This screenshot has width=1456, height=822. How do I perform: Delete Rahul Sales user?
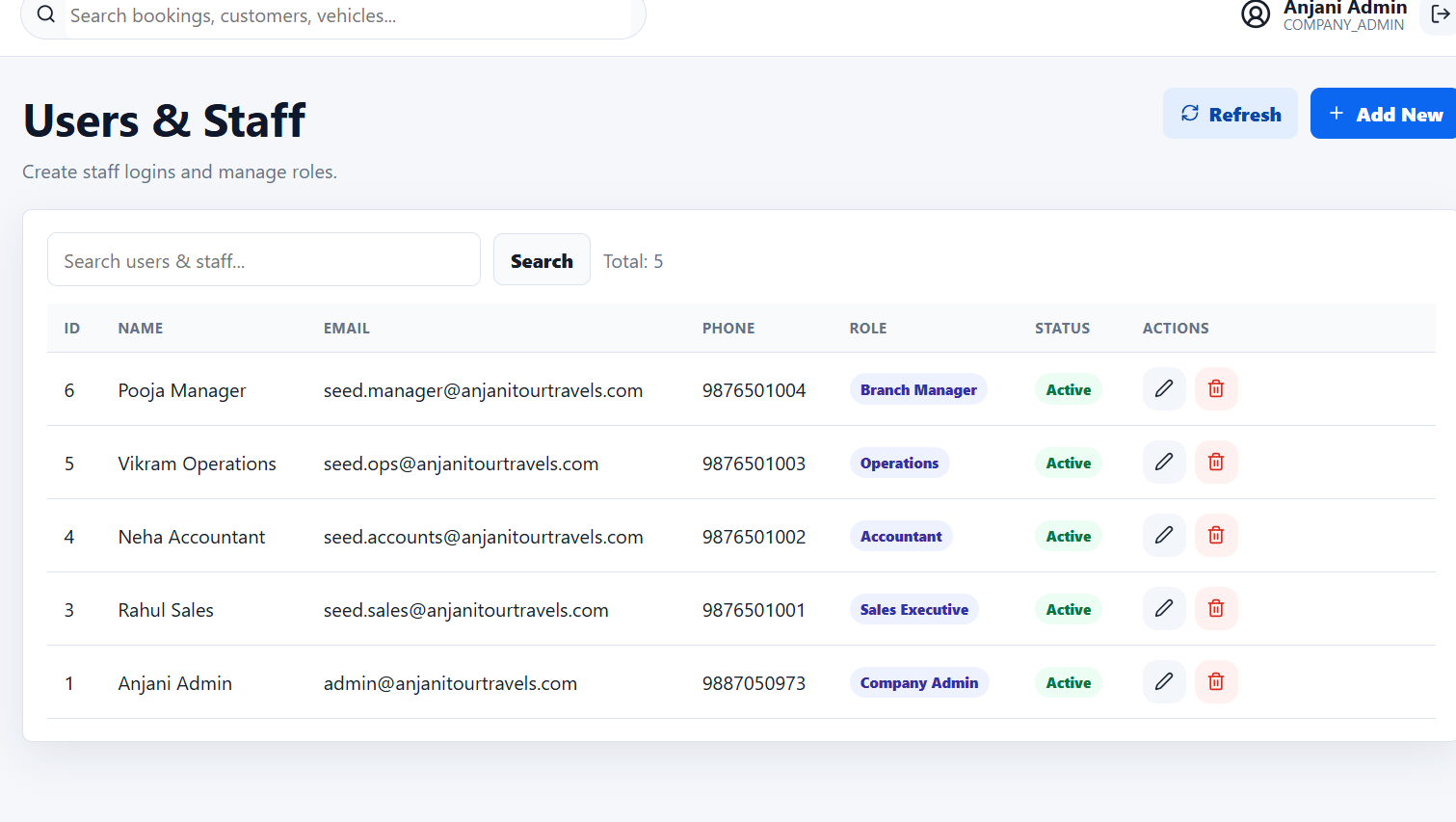(1216, 609)
